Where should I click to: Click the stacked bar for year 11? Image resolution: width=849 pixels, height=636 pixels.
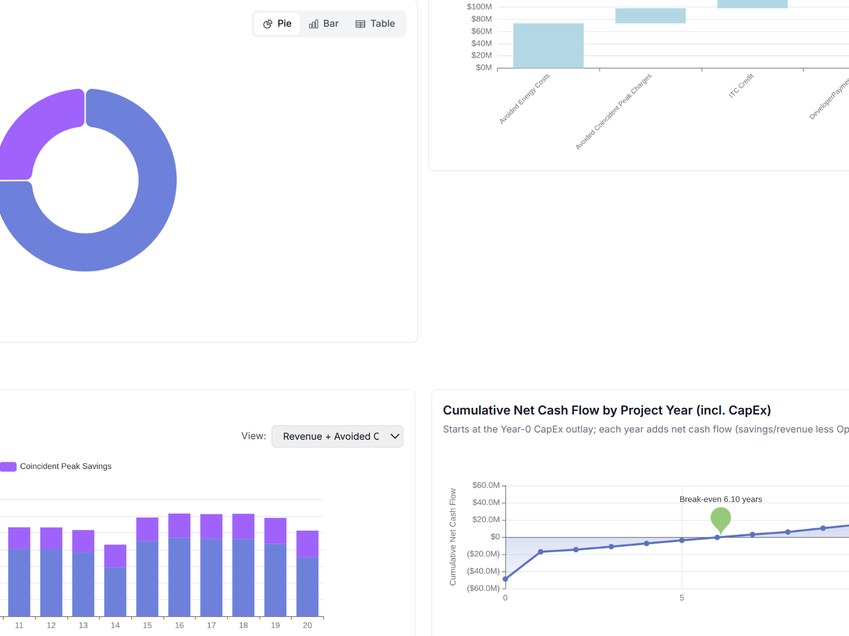pyautogui.click(x=19, y=572)
